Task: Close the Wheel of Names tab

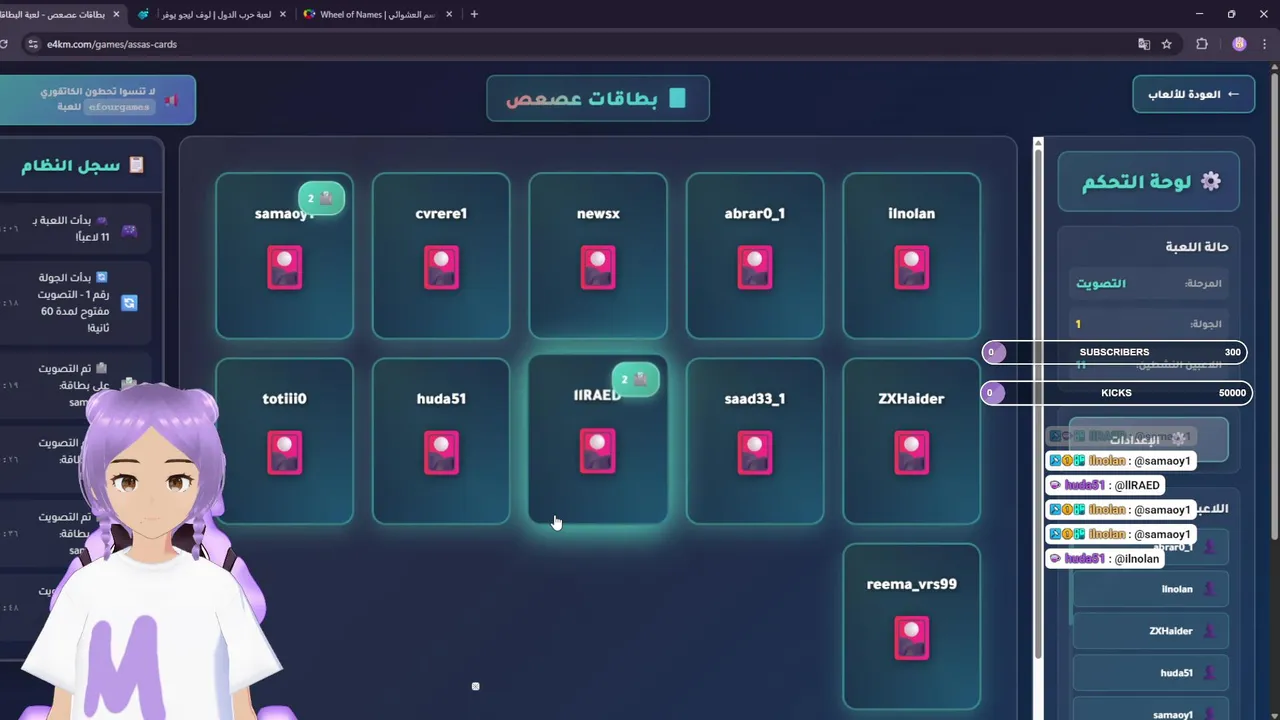Action: coord(449,14)
